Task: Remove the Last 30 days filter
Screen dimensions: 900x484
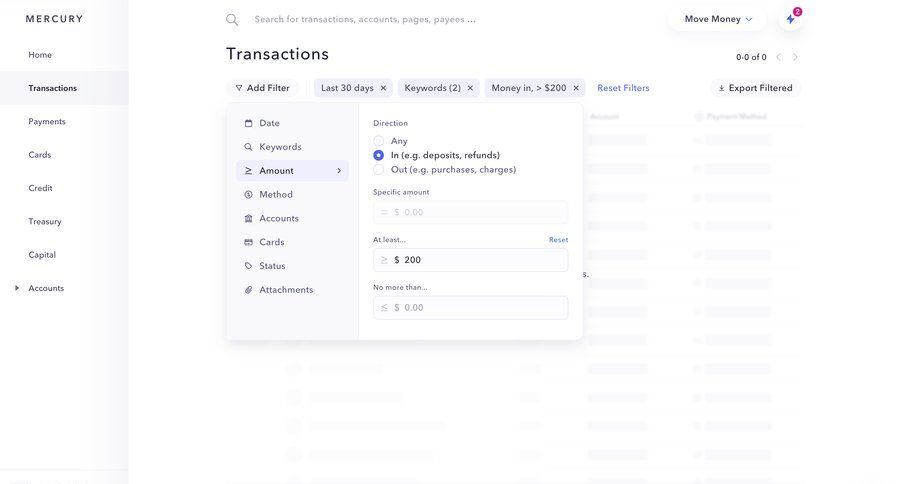Action: (x=383, y=88)
